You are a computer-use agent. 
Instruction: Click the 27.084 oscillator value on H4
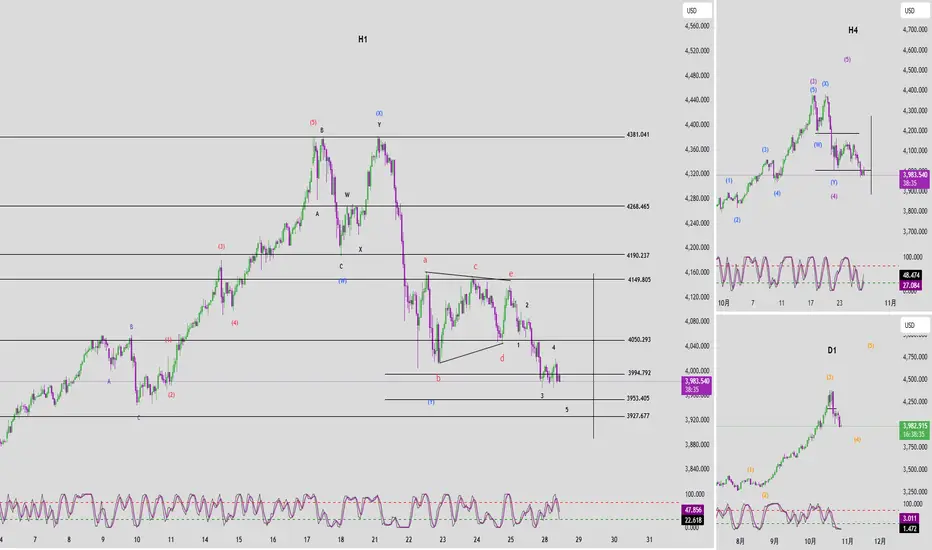911,285
